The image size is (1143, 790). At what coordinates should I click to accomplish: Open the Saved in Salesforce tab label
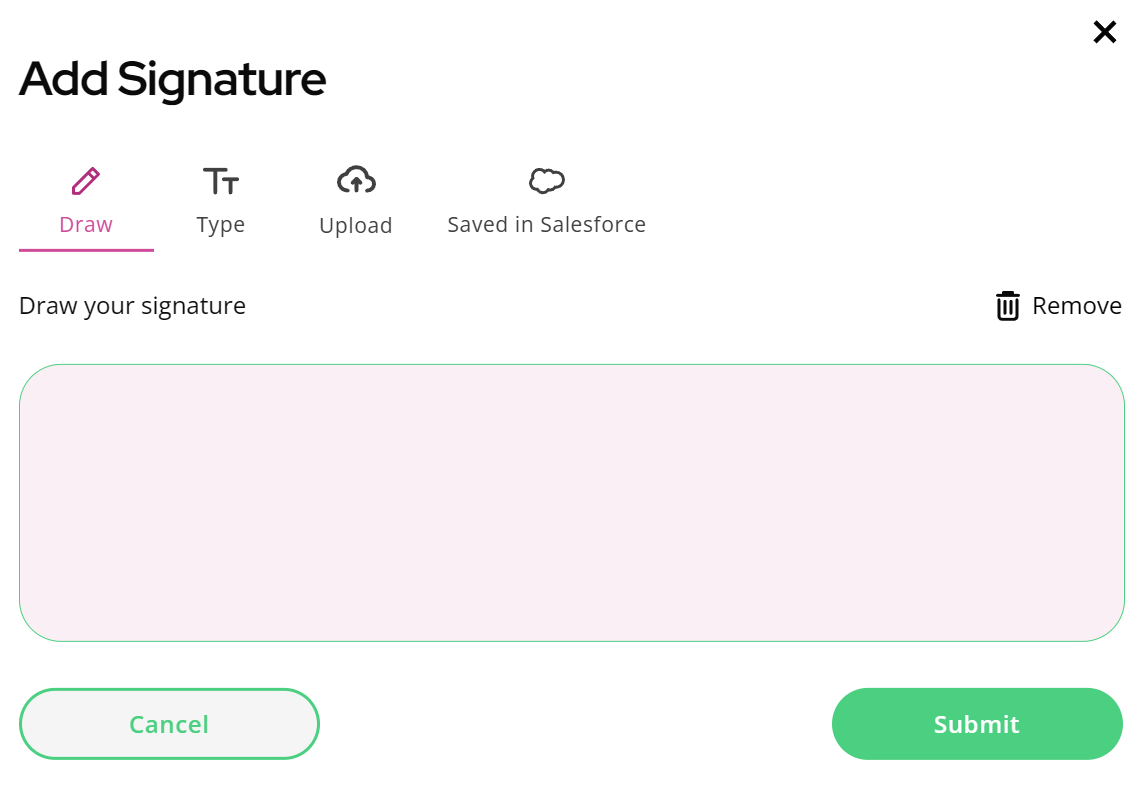(x=547, y=224)
